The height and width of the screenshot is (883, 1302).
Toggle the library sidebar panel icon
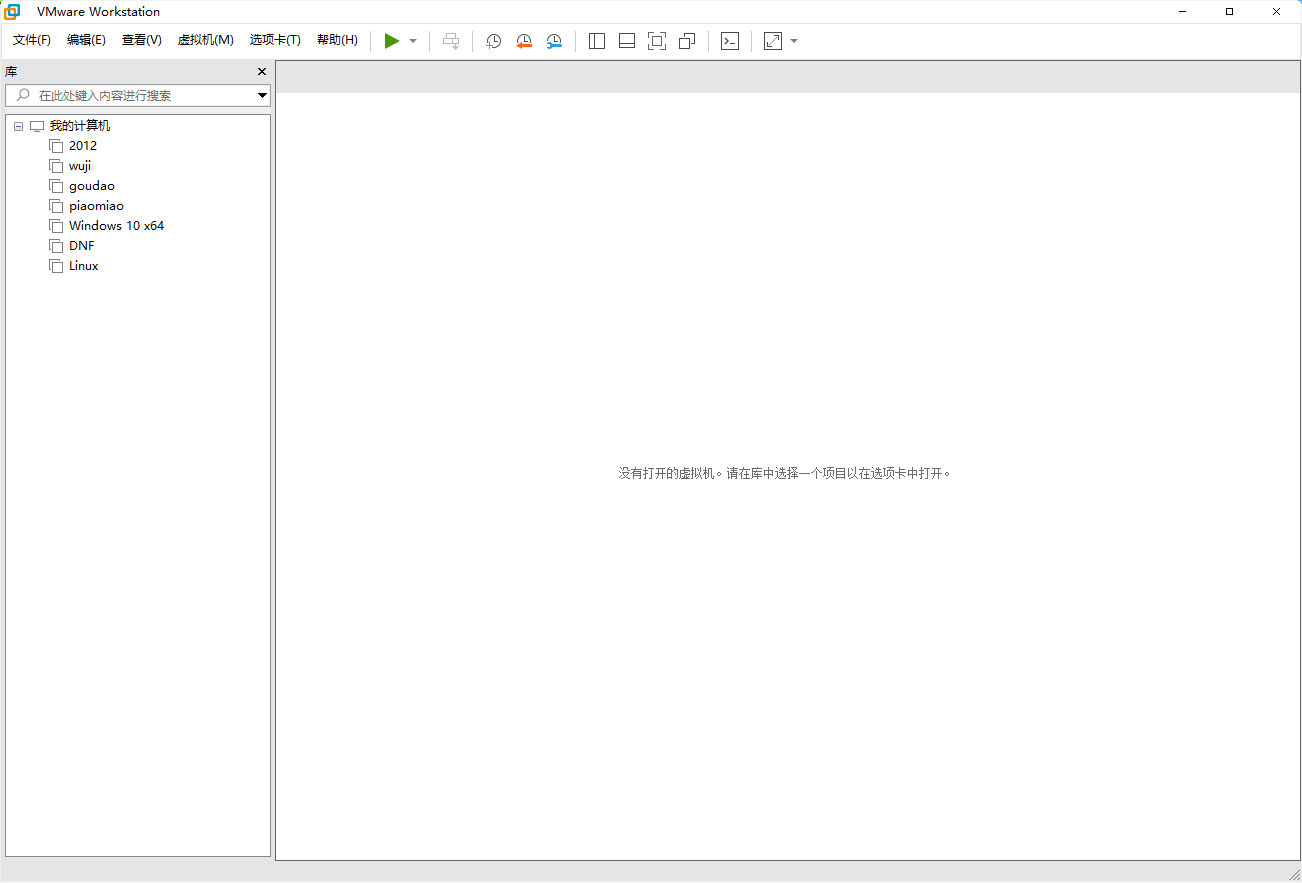click(x=597, y=41)
